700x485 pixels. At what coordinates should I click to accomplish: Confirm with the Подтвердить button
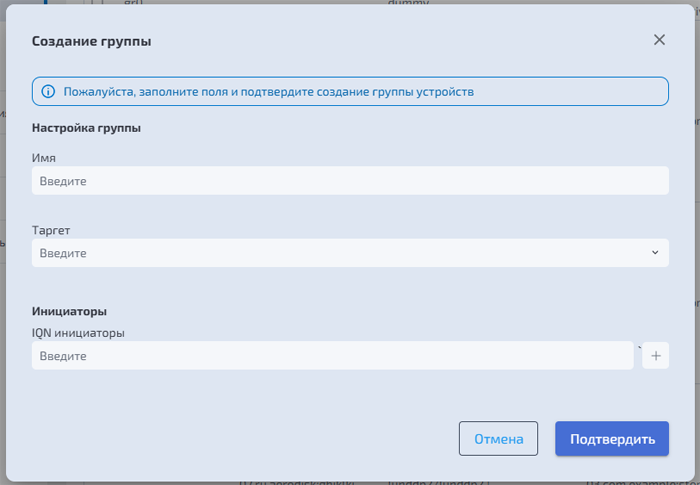(x=612, y=439)
